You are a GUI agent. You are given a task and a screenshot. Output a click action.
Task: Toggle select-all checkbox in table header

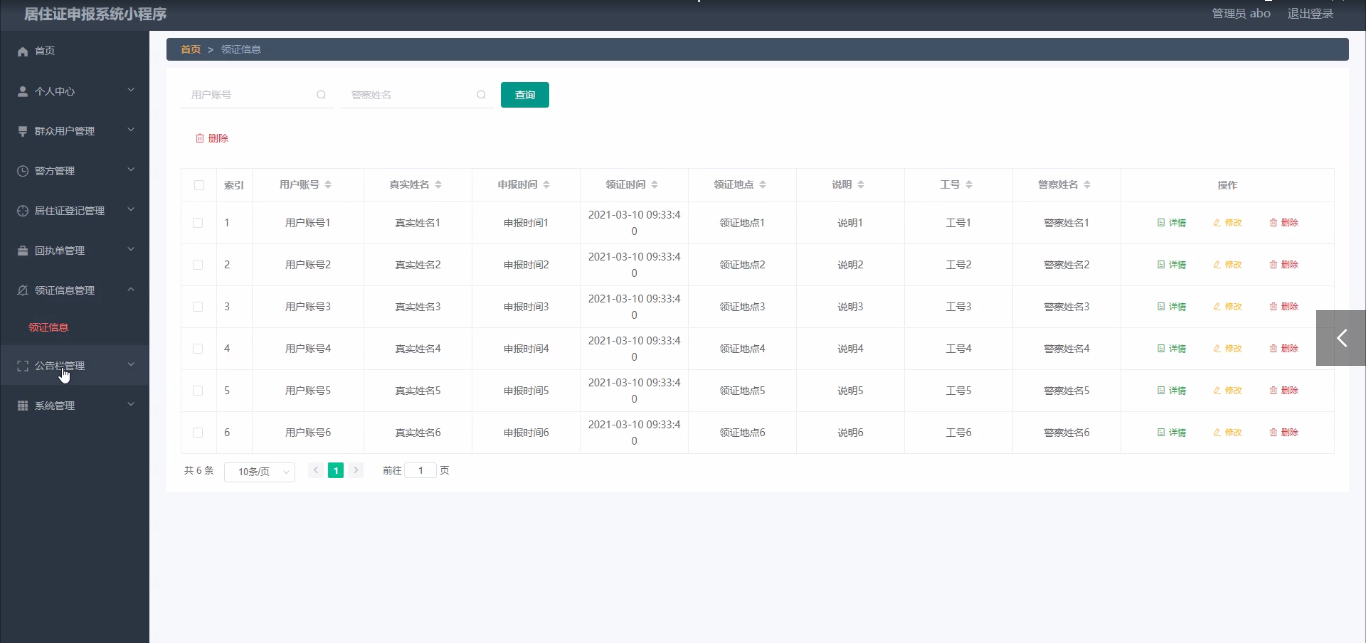[198, 185]
